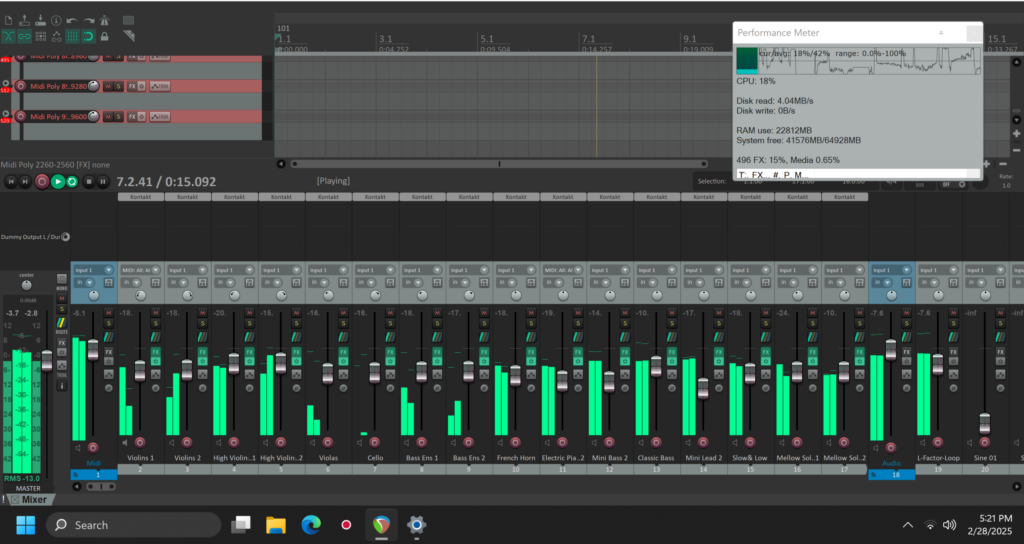Click TRIM envelope button on Midi Poly 9..9600

click(x=160, y=116)
